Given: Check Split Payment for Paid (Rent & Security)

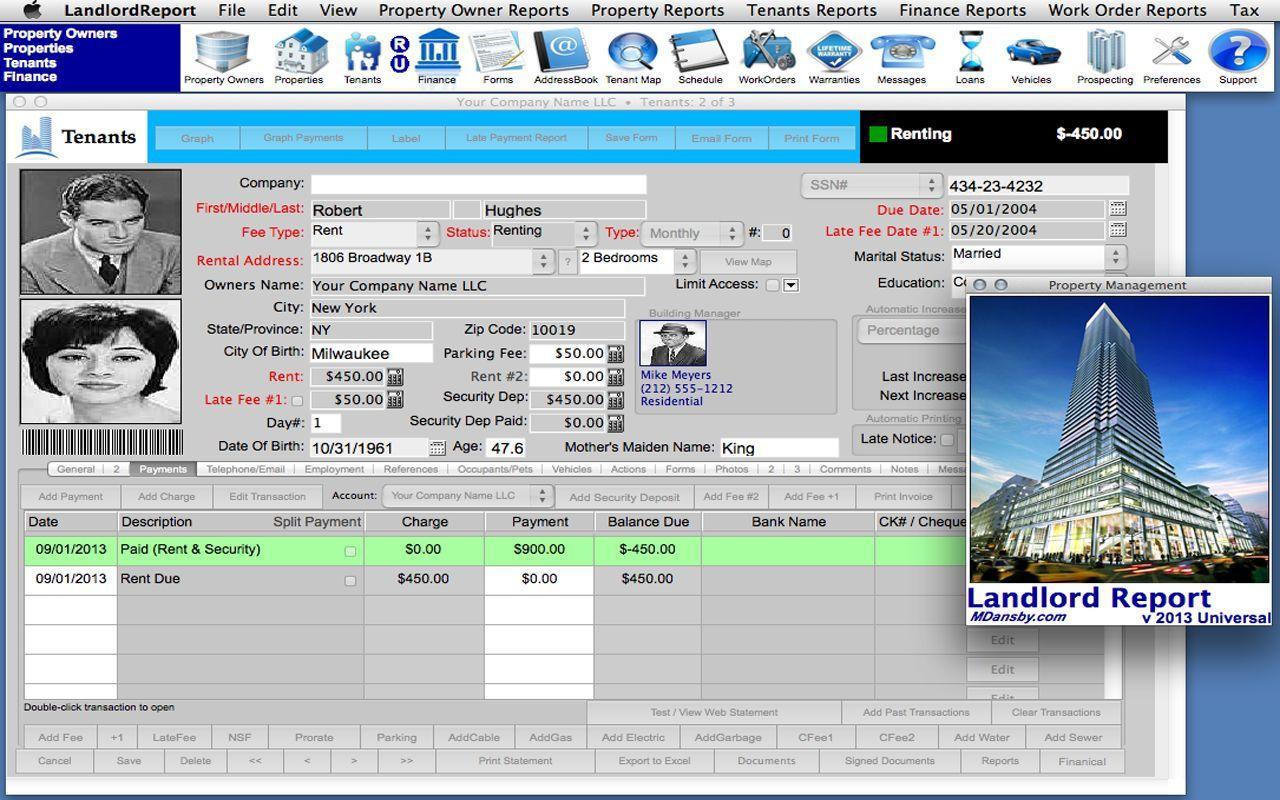Looking at the screenshot, I should pyautogui.click(x=350, y=551).
